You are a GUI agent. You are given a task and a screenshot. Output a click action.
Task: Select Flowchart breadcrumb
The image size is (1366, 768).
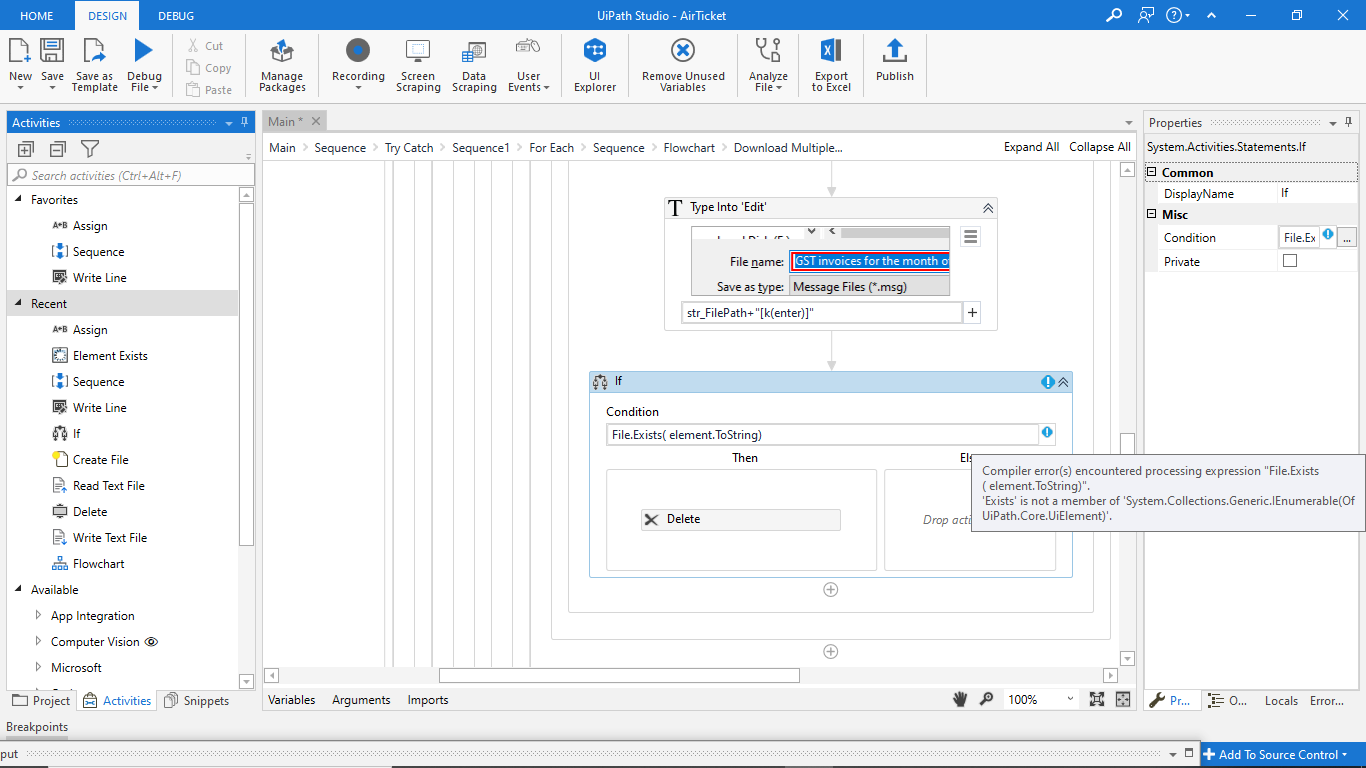coord(689,147)
